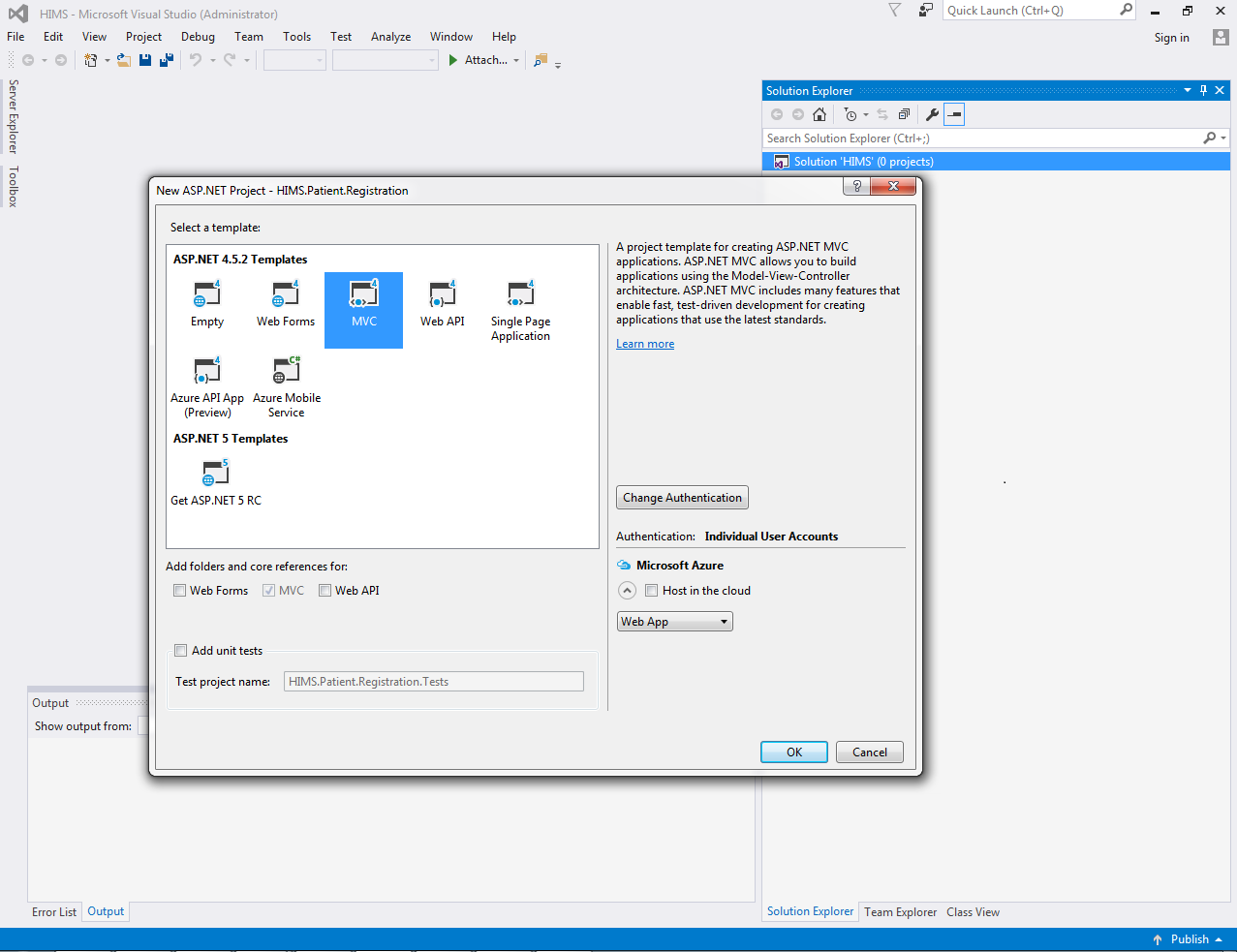Screen dimensions: 1237x952
Task: Open the Undo history dropdown arrow
Action: pyautogui.click(x=213, y=60)
